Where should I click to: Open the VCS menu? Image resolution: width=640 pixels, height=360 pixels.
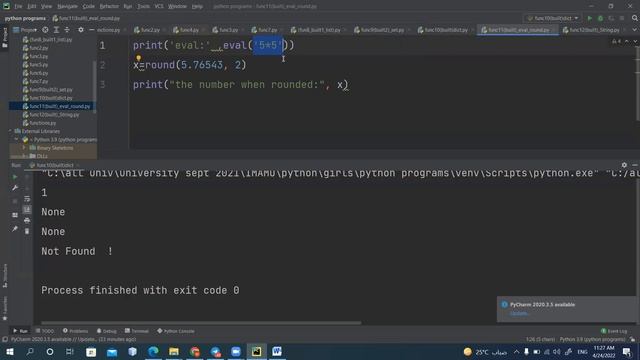(x=159, y=6)
